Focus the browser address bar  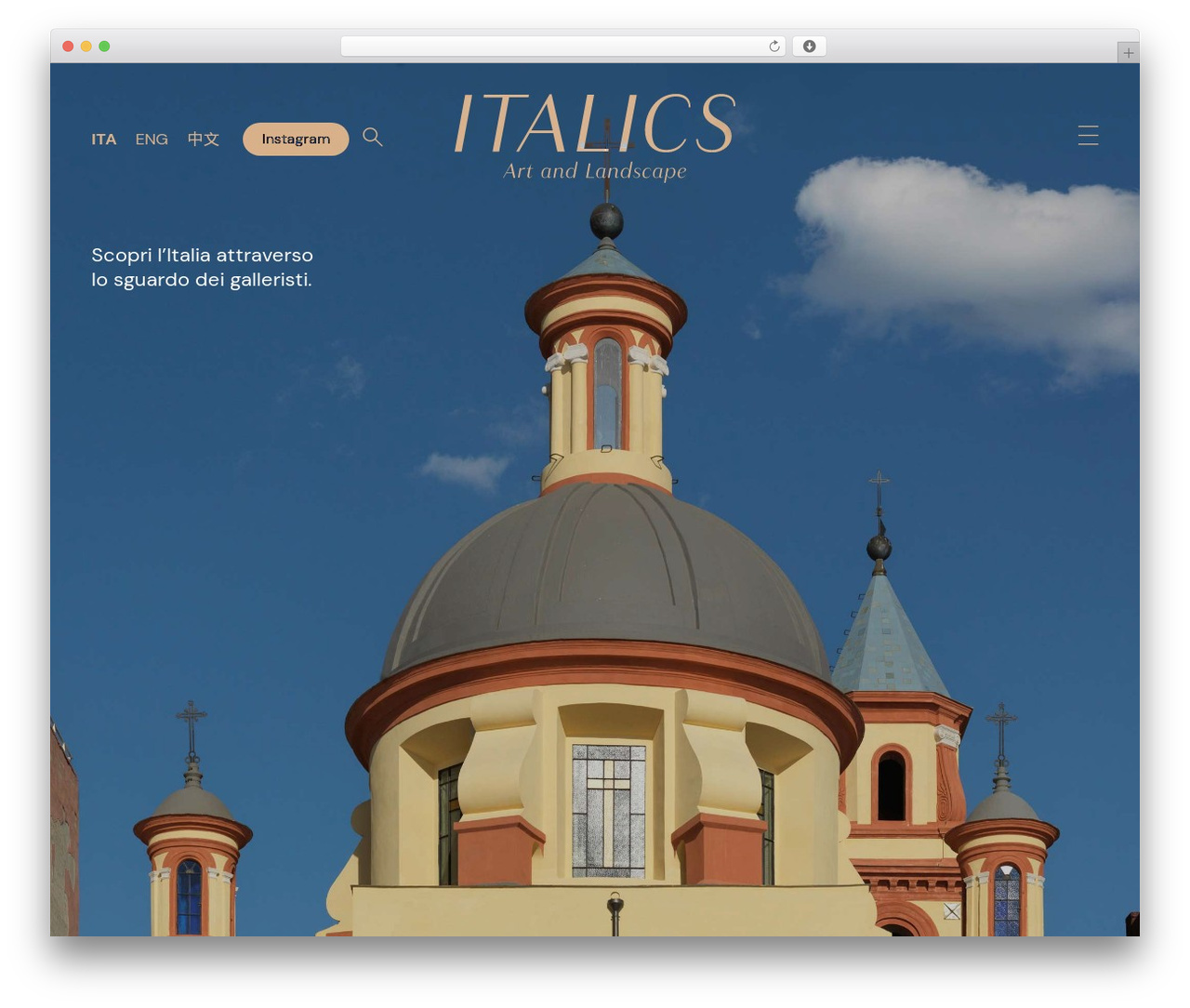[x=563, y=46]
